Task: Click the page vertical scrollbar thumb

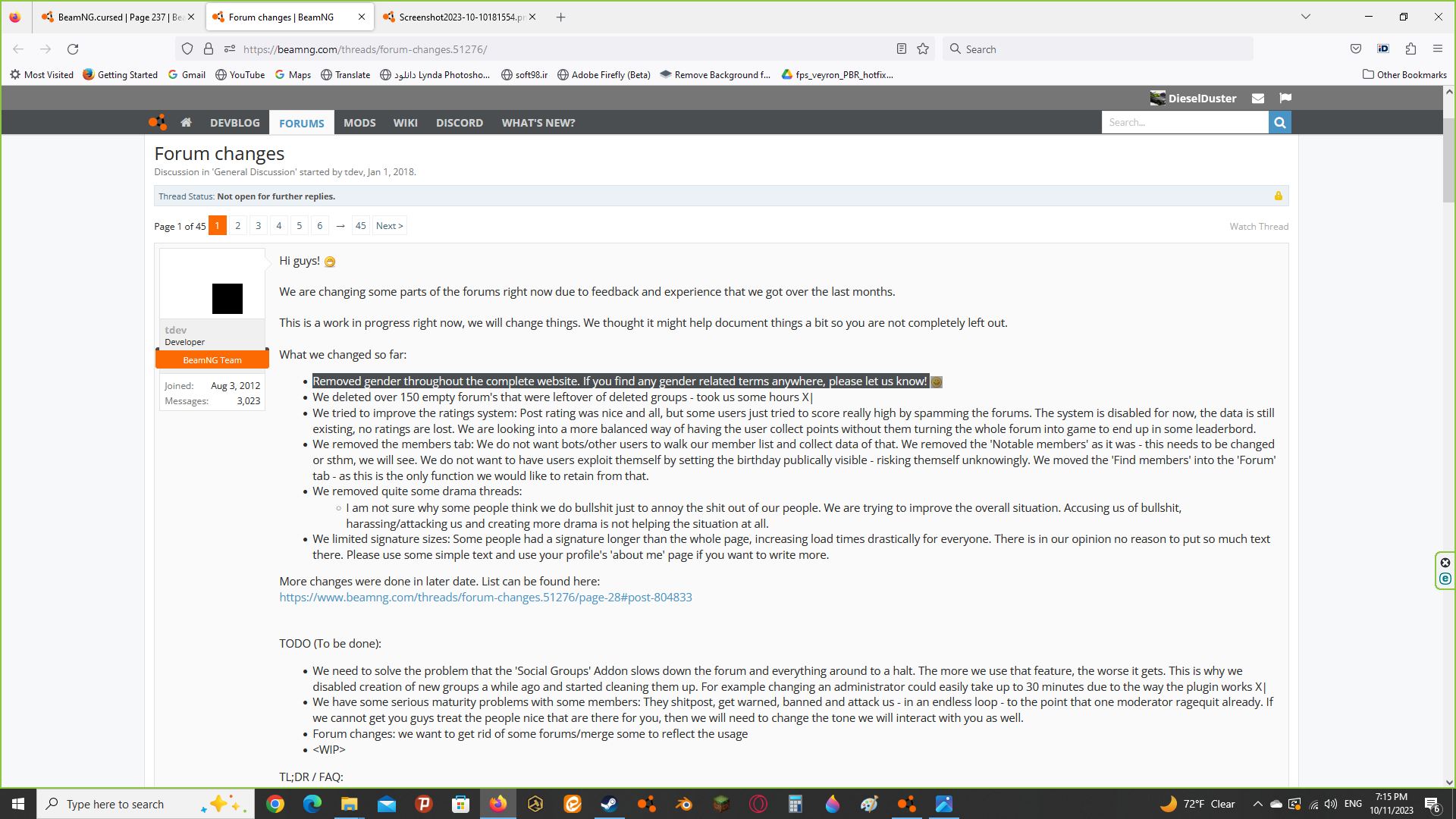Action: [x=1449, y=159]
